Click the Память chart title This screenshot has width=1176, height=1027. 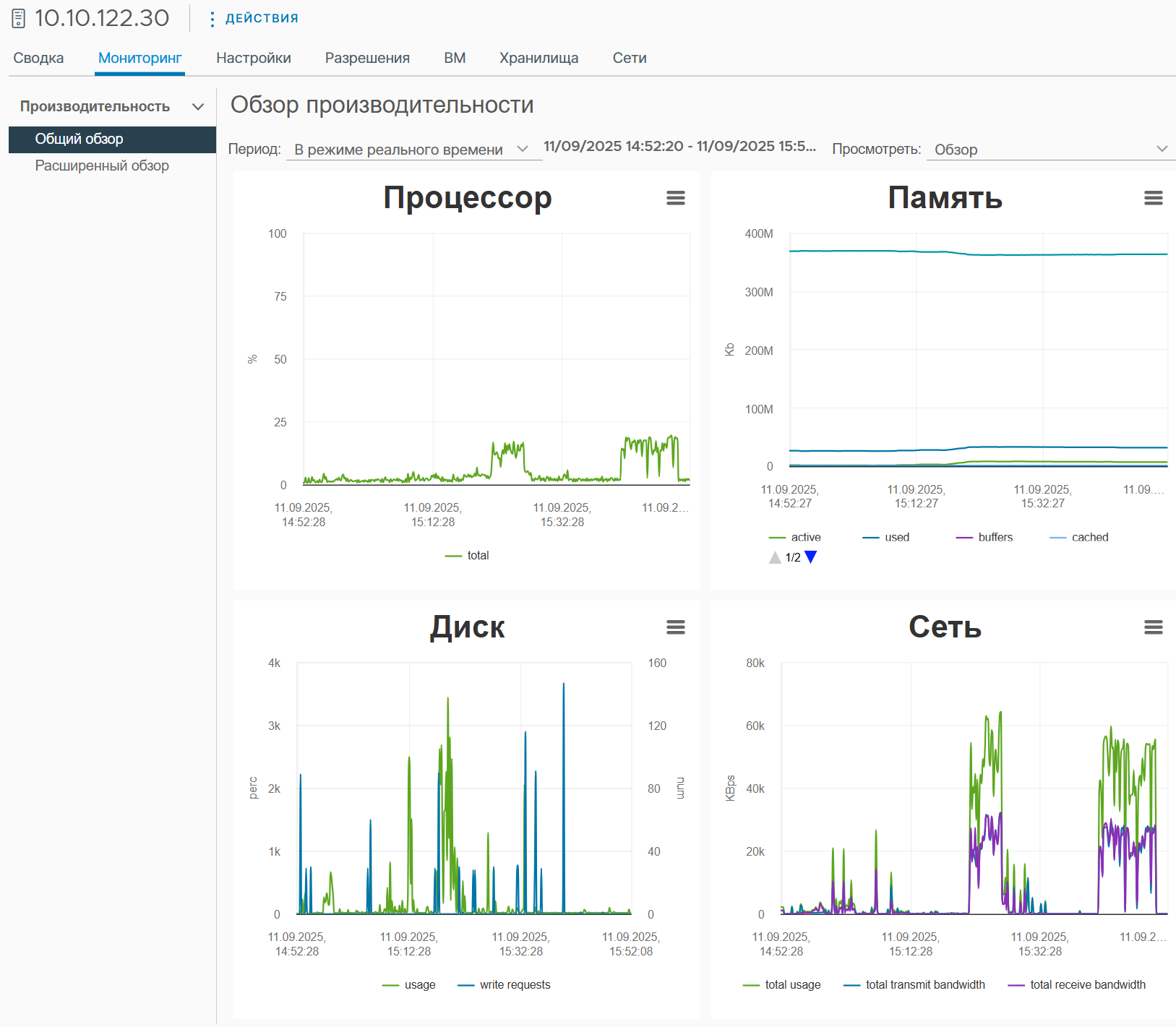click(x=945, y=197)
